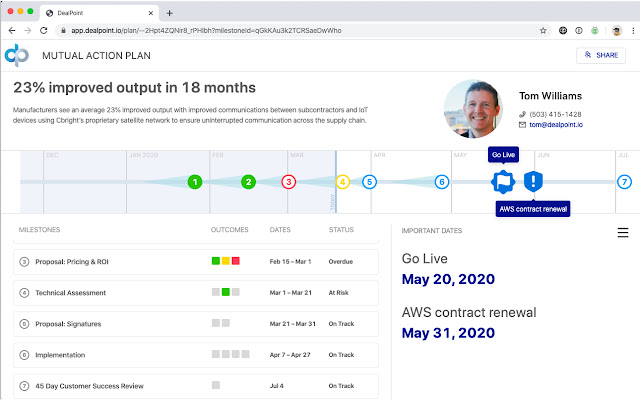Open tom@dealpoint.io email link

click(x=556, y=124)
